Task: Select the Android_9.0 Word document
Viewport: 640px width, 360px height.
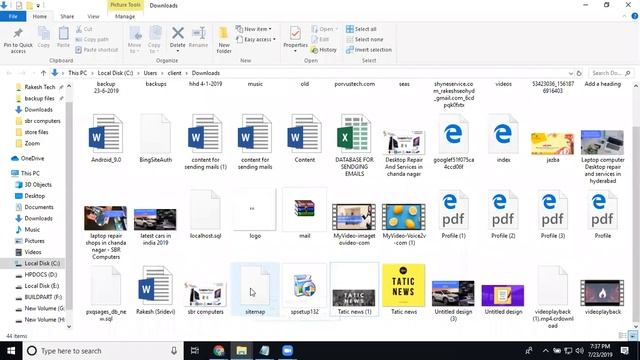Action: pos(106,138)
